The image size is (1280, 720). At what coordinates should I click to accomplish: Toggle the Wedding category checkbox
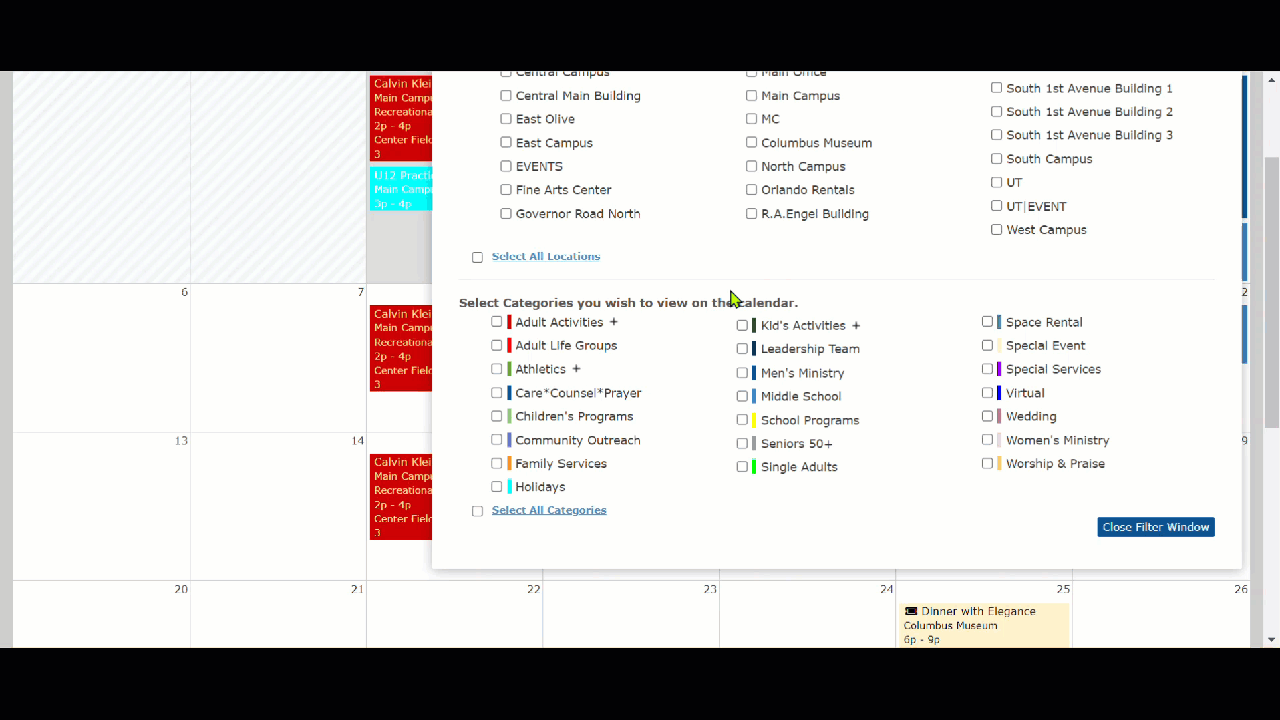click(x=987, y=416)
